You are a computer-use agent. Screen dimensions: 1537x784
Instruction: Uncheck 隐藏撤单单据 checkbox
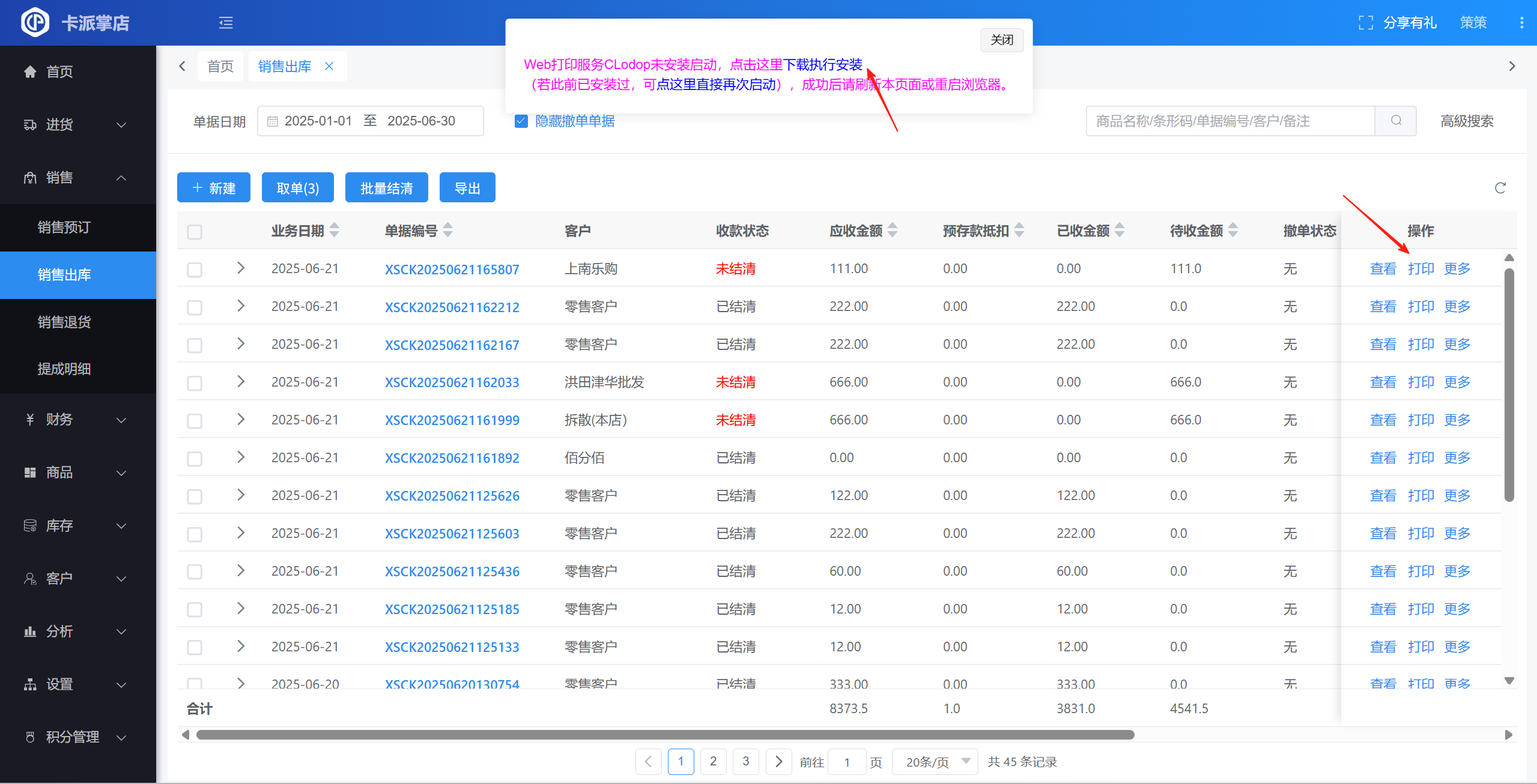[x=521, y=121]
